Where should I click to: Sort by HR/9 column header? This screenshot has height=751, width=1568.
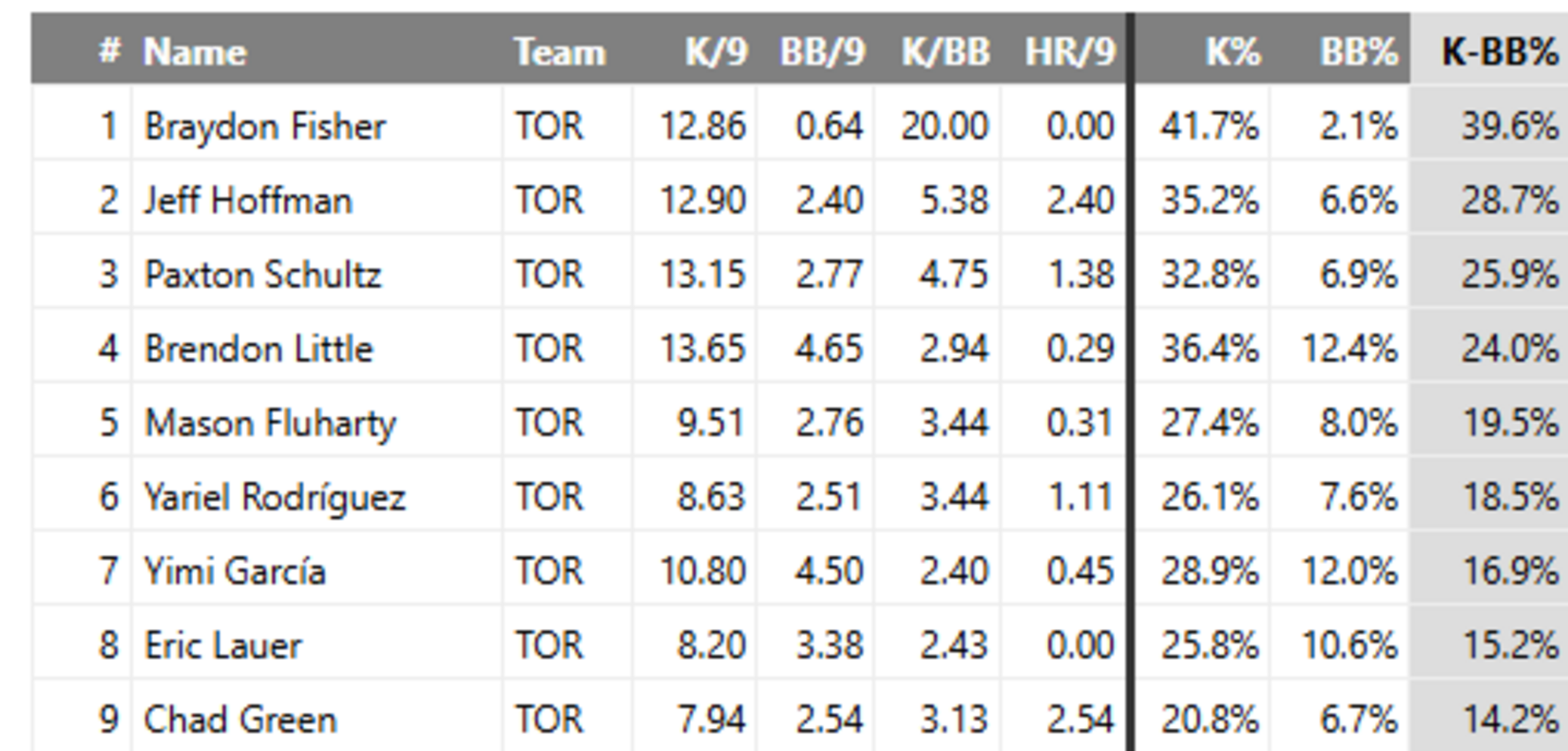1070,51
